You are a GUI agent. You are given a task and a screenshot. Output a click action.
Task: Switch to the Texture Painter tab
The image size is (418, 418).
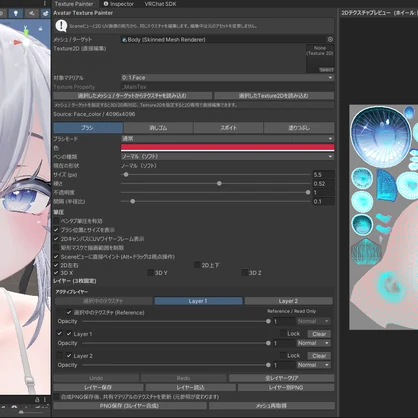tap(74, 4)
